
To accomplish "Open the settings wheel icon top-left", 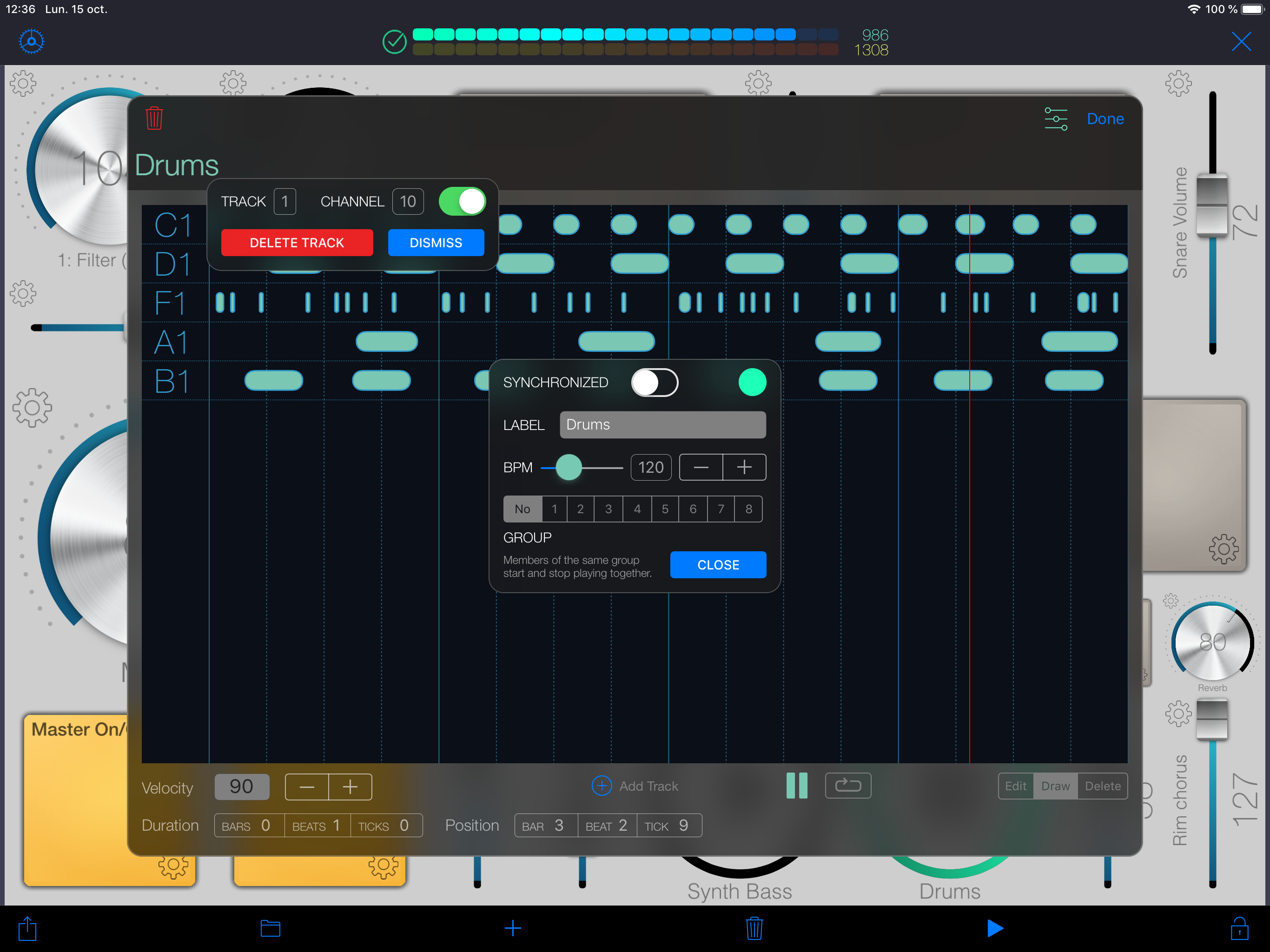I will 32,41.
